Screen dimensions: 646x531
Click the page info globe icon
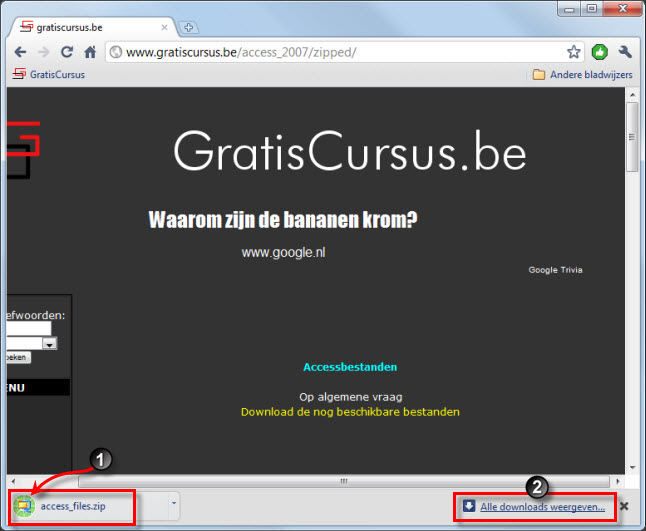coord(116,52)
